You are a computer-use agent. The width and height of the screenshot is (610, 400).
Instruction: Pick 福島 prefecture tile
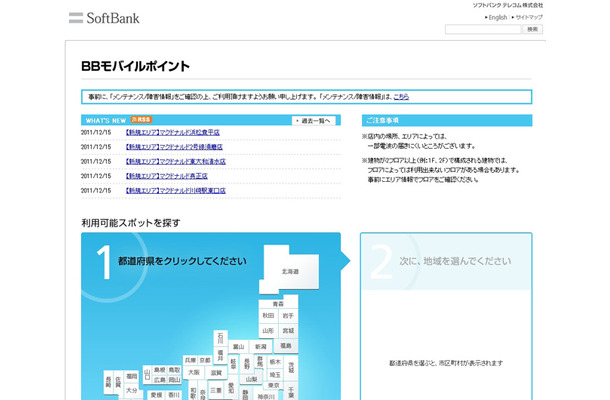tap(286, 346)
